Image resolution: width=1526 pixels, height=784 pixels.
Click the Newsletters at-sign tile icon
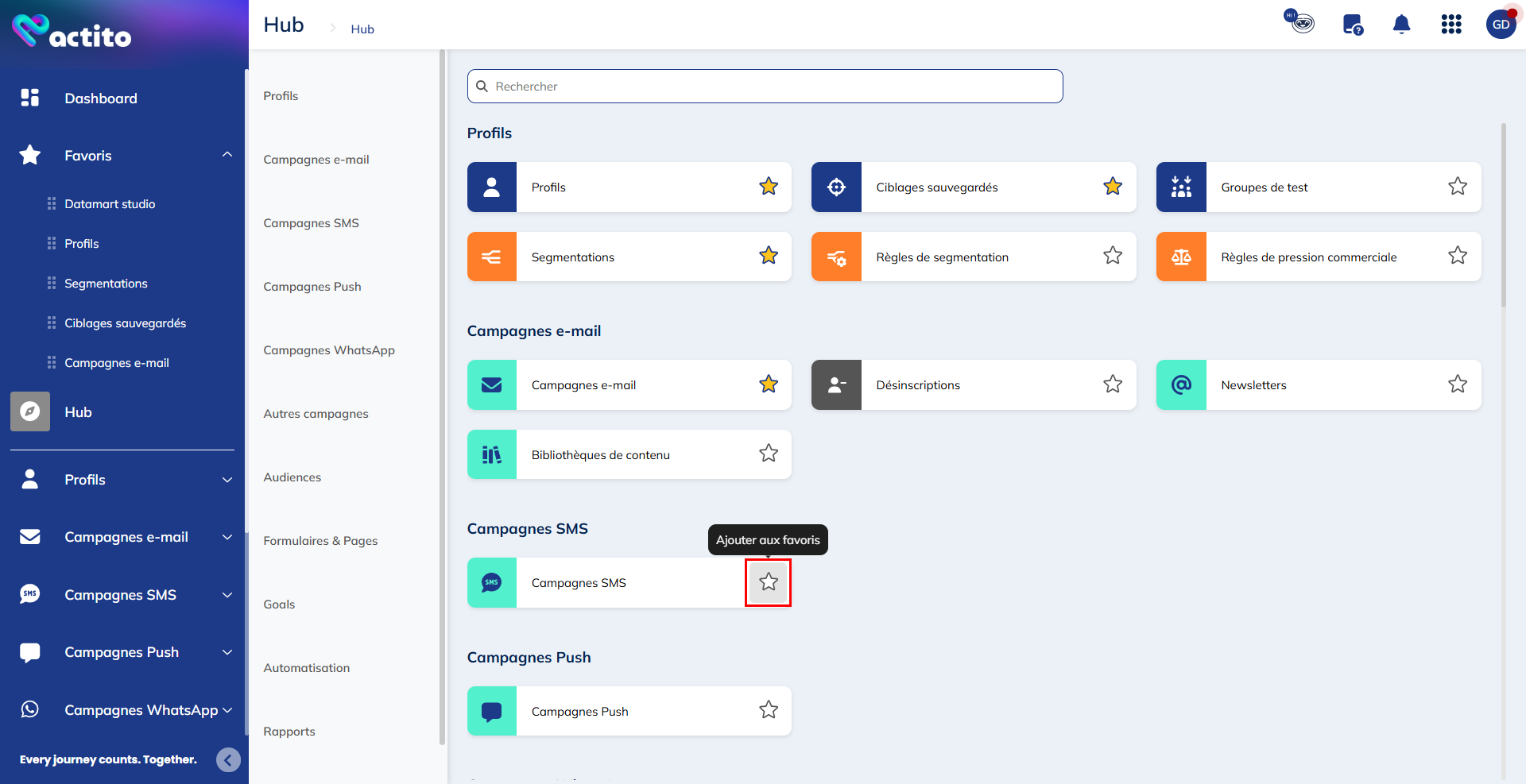(x=1181, y=385)
